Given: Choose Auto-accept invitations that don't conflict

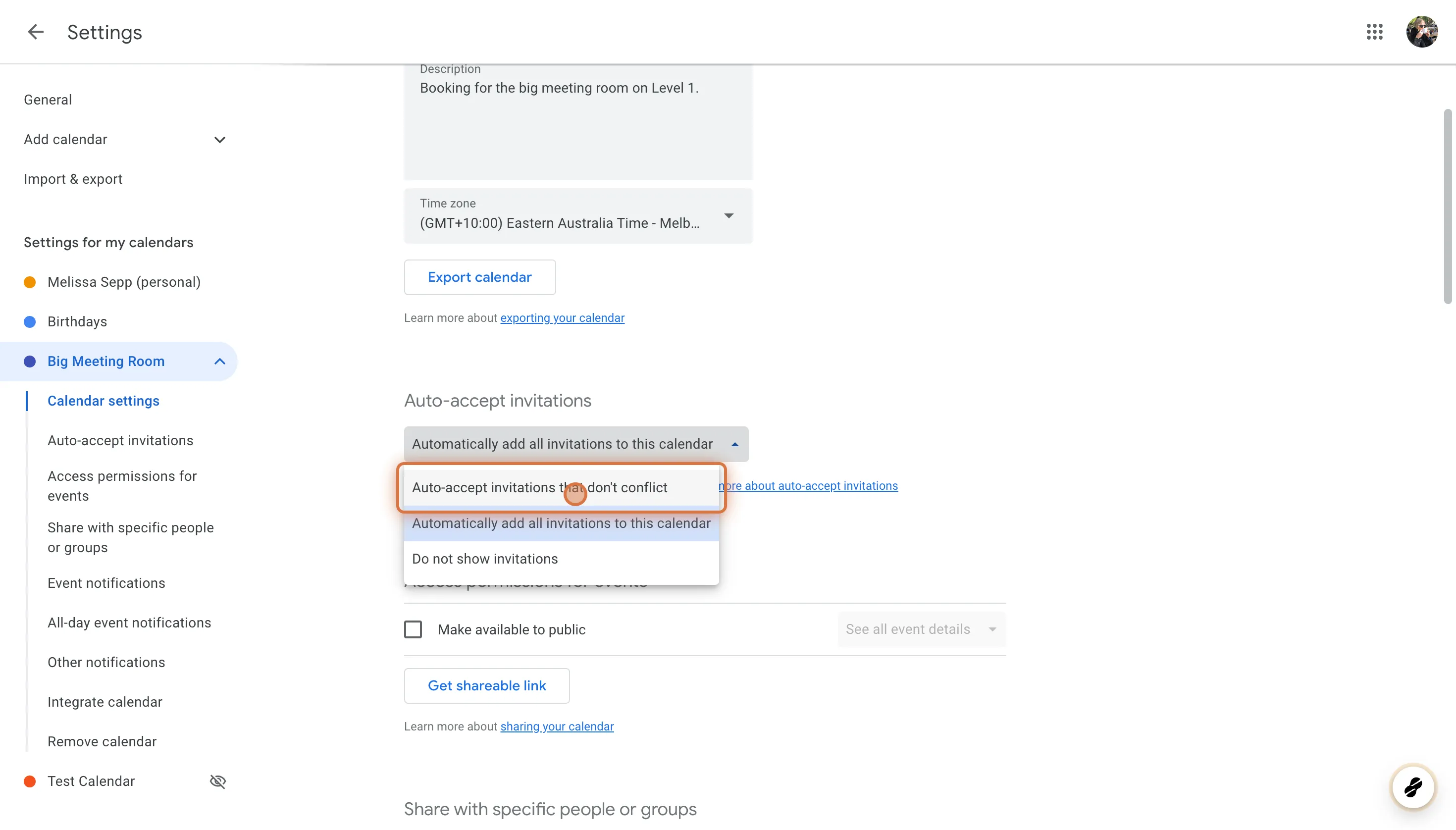Looking at the screenshot, I should pyautogui.click(x=539, y=487).
